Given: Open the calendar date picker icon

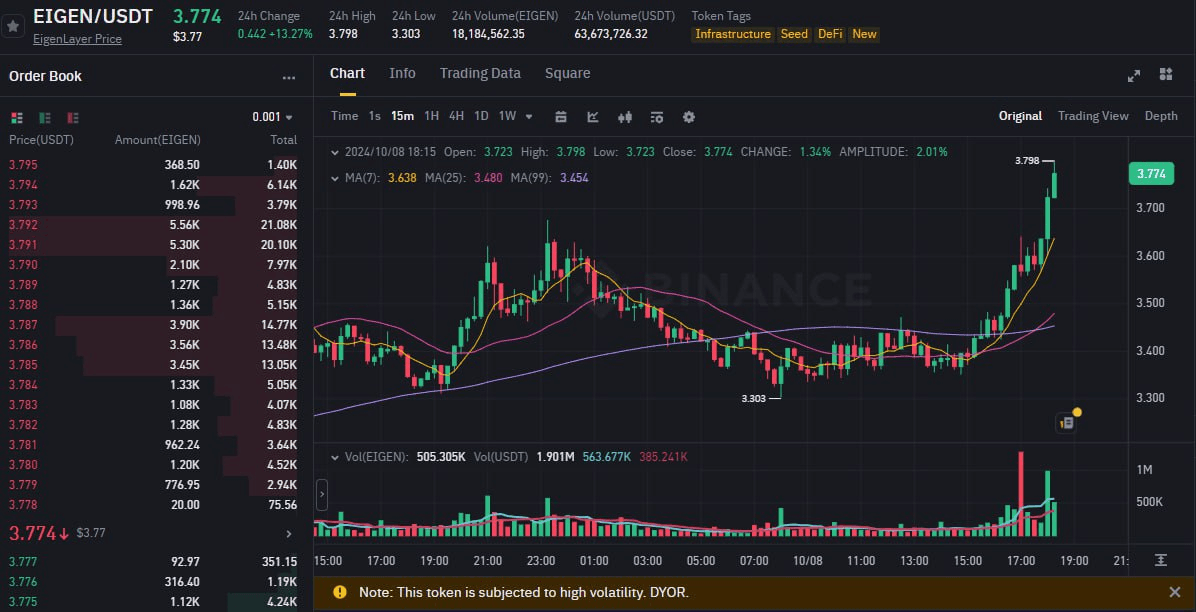Looking at the screenshot, I should click(x=561, y=117).
